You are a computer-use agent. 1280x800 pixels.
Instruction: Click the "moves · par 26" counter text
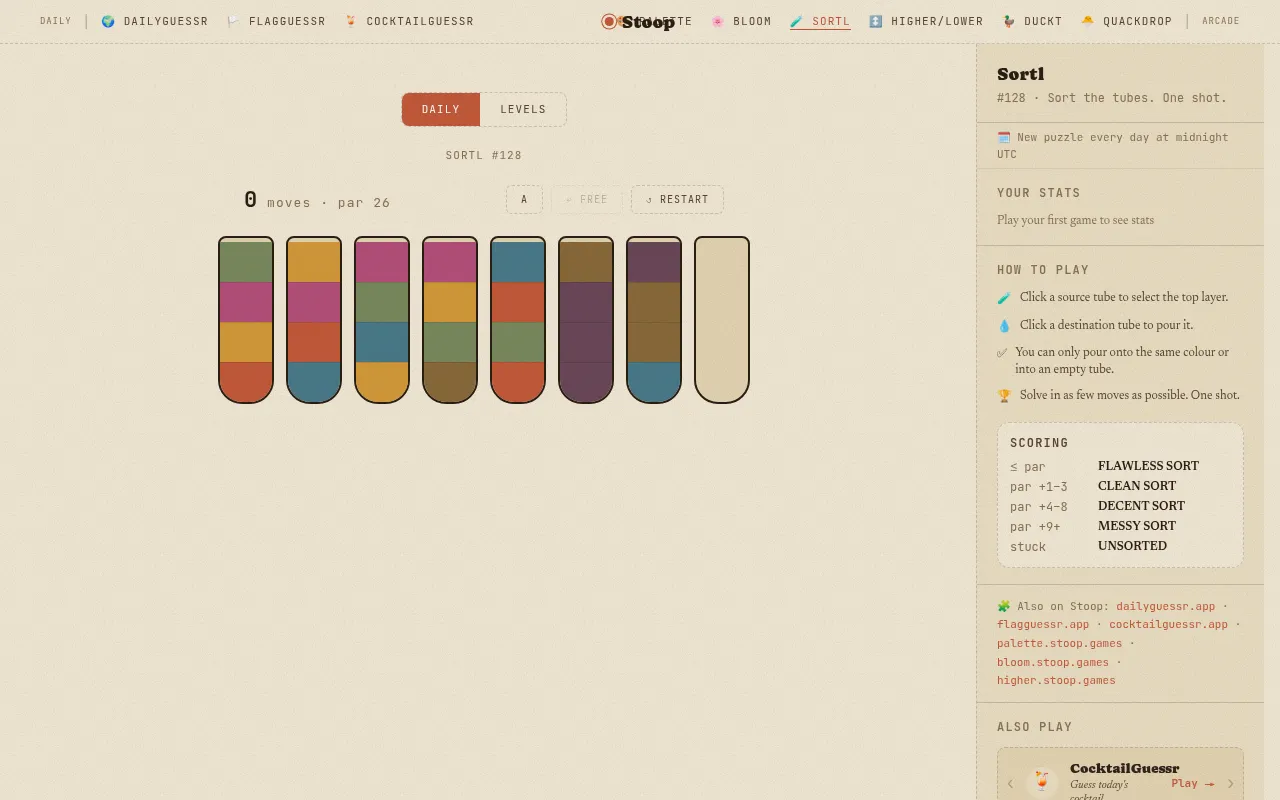(329, 202)
